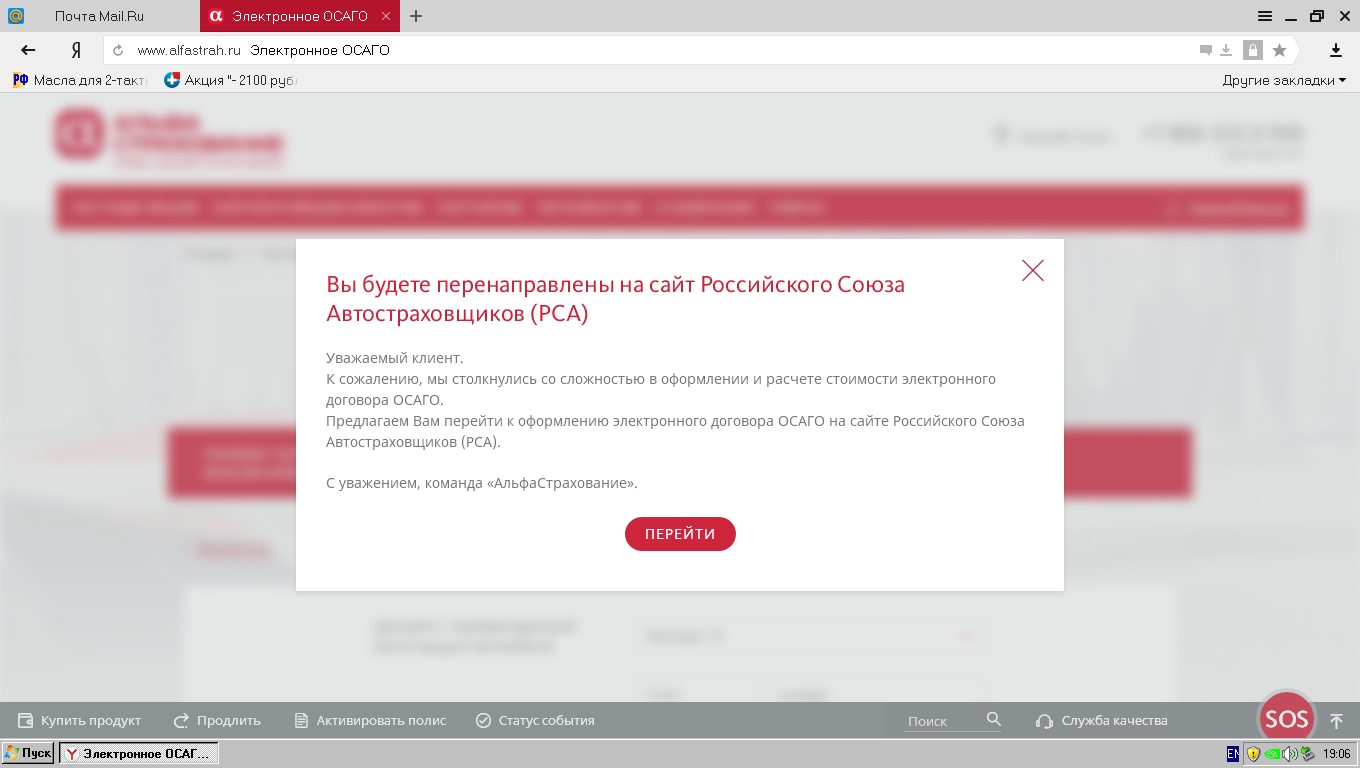This screenshot has height=768, width=1360.
Task: Open the browser downloads arrow icon
Action: tap(1335, 50)
